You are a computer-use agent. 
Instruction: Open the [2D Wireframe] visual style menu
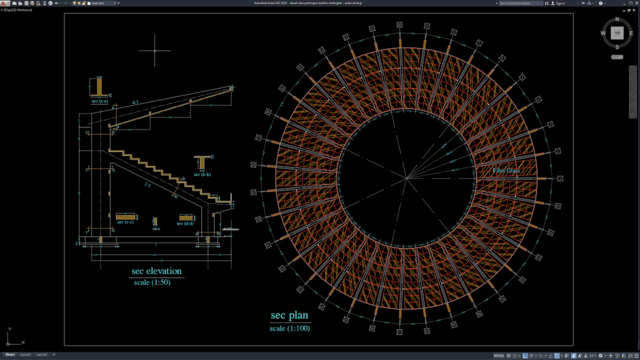22,10
